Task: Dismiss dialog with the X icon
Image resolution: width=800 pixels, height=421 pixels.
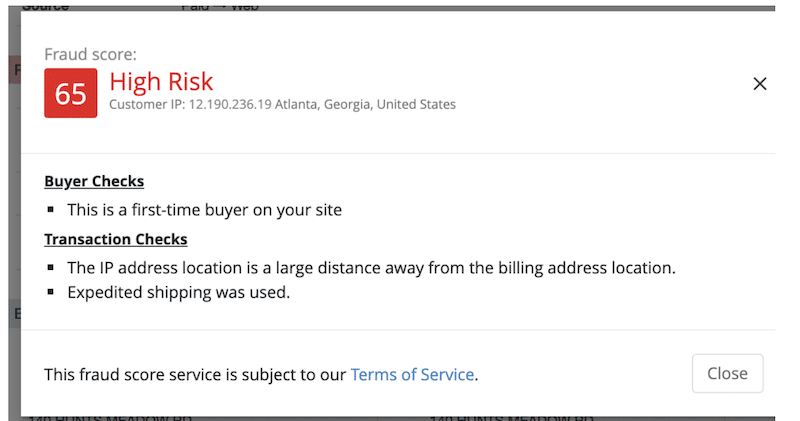Action: [x=760, y=84]
